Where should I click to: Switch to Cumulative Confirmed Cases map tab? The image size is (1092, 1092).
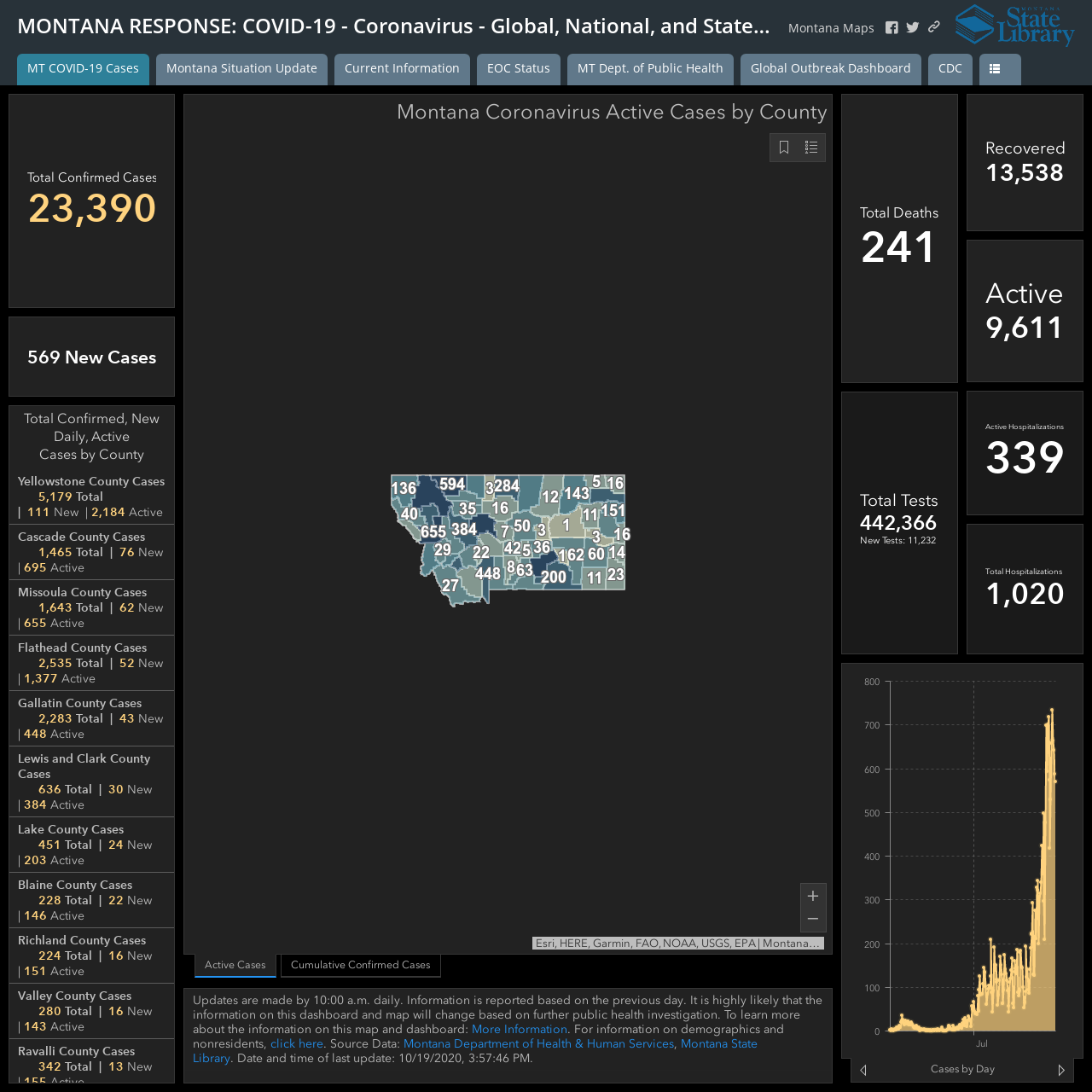click(x=361, y=965)
